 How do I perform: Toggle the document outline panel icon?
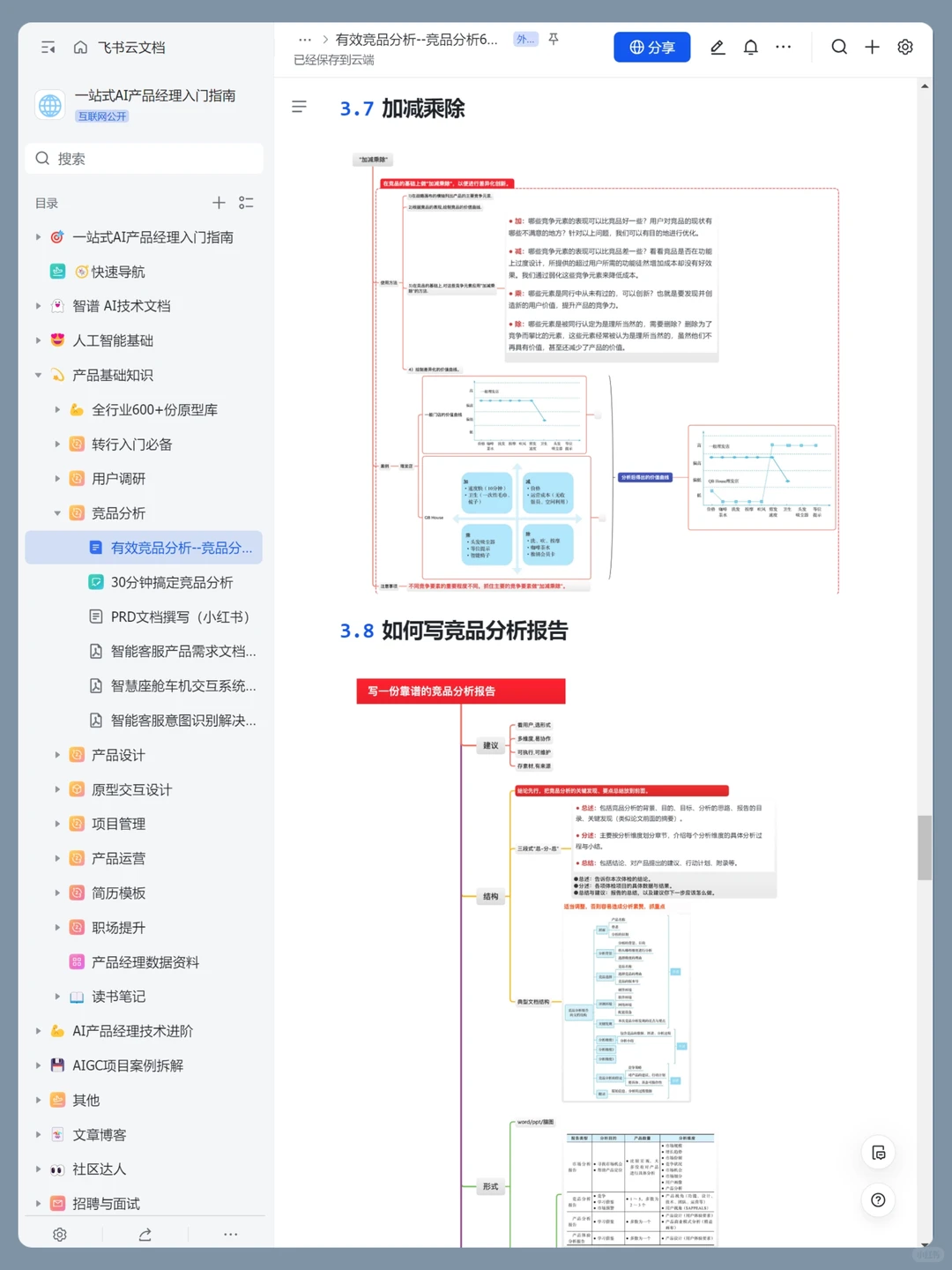coord(300,107)
